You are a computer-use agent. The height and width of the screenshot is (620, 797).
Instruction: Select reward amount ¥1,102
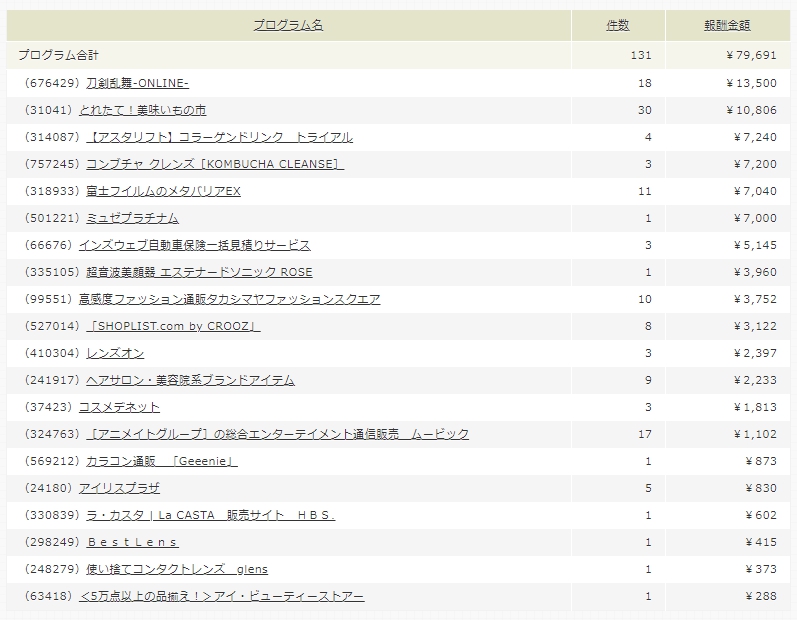tap(755, 433)
